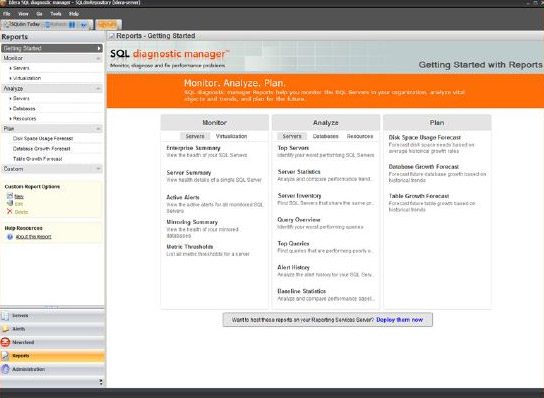The width and height of the screenshot is (544, 398).
Task: Click the Edit custom report icon
Action: (x=9, y=204)
